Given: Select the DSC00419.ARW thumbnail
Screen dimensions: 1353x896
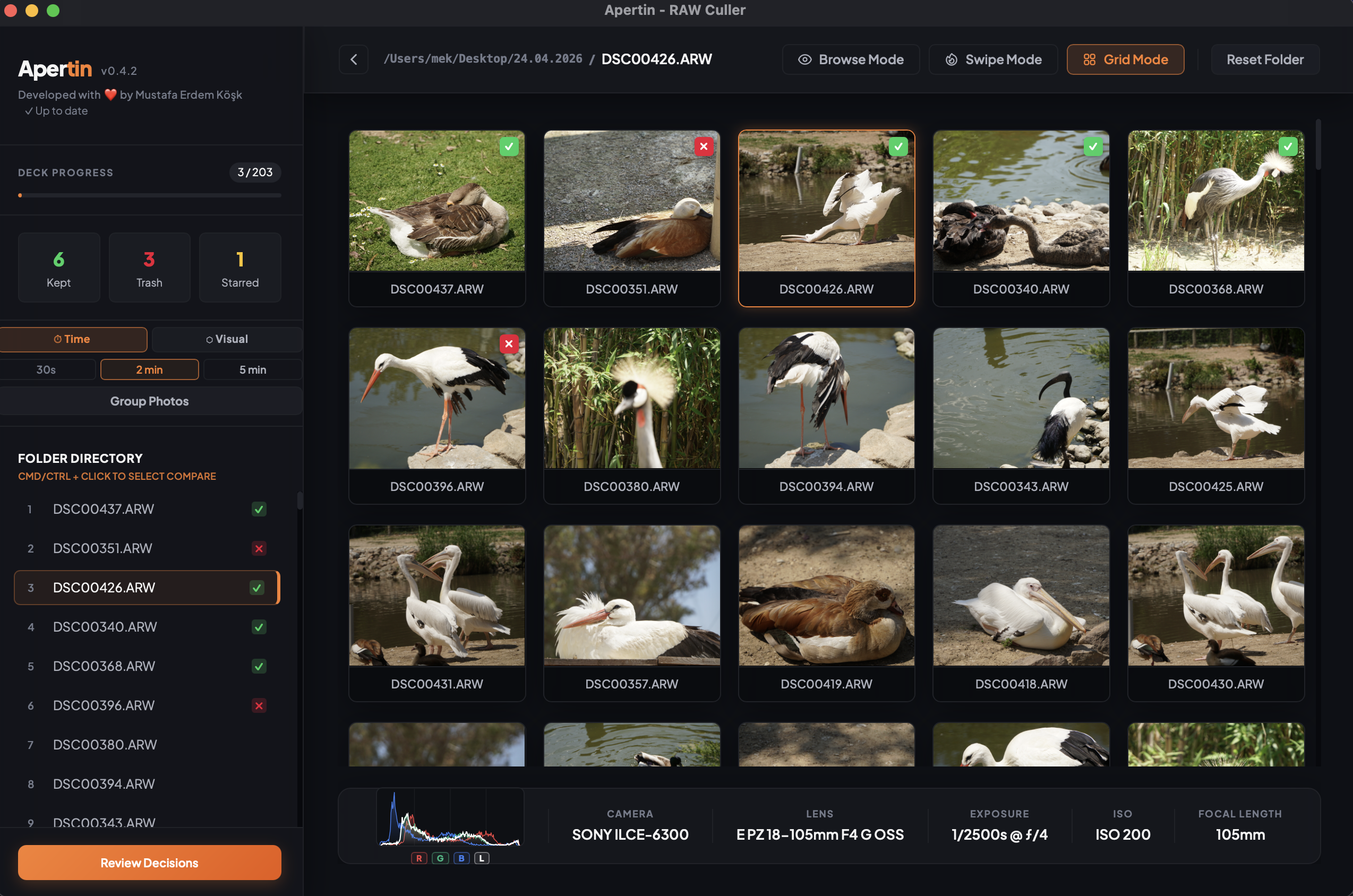Looking at the screenshot, I should tap(827, 596).
